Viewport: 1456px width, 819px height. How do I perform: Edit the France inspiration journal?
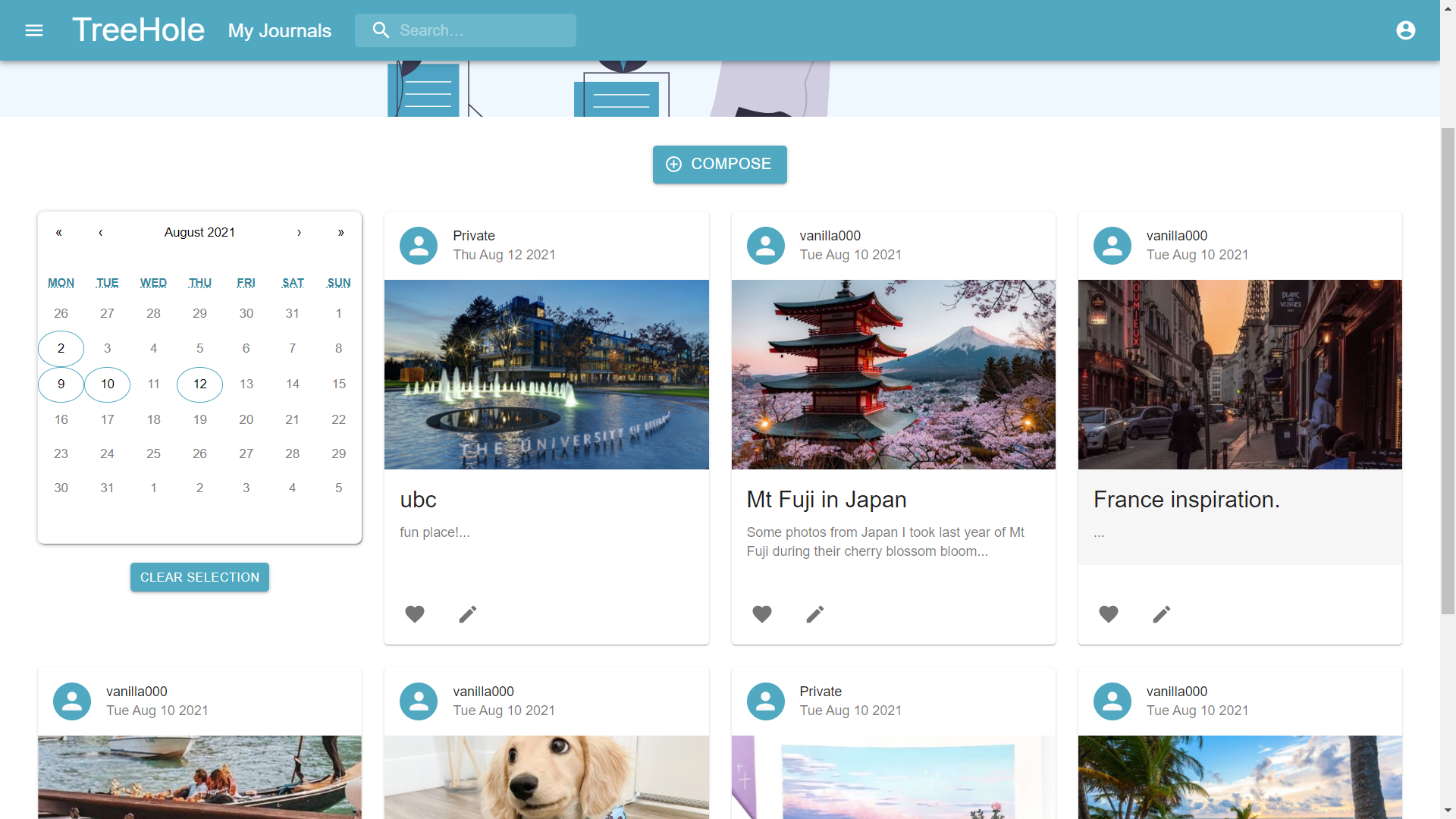(1161, 614)
